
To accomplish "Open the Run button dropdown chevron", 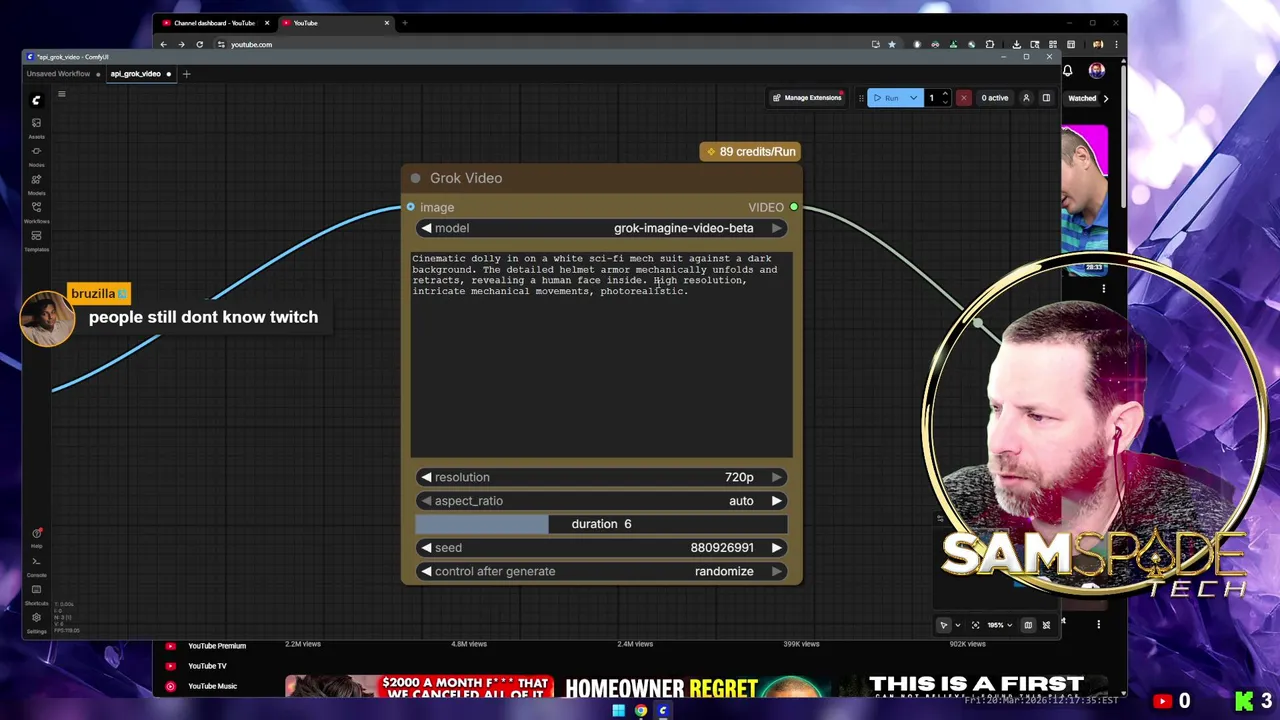I will tap(913, 98).
